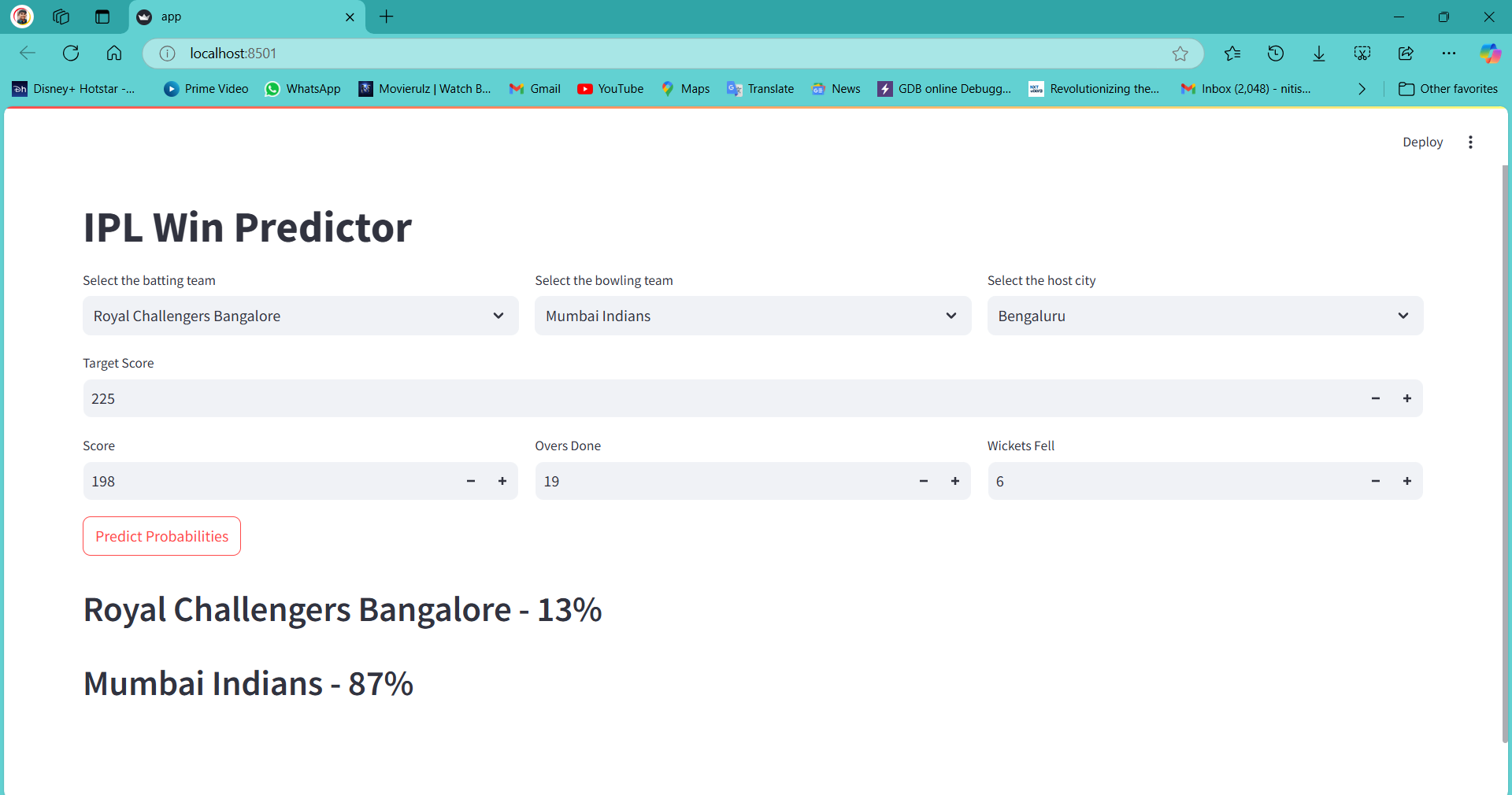The height and width of the screenshot is (795, 1512).
Task: Open browser history icon
Action: [1276, 54]
